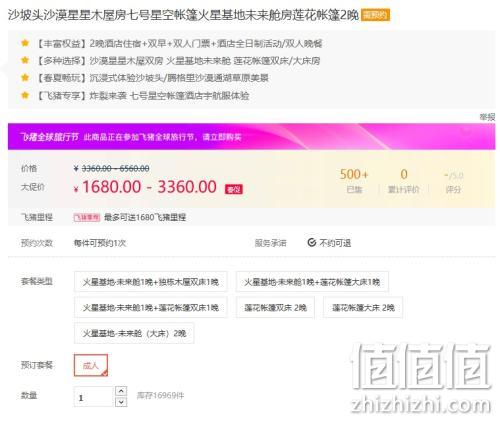This screenshot has height=422, width=500.
Task: Select package 火星基地-未来舱1晚+莲花帐篷大床1晚
Action: [312, 282]
